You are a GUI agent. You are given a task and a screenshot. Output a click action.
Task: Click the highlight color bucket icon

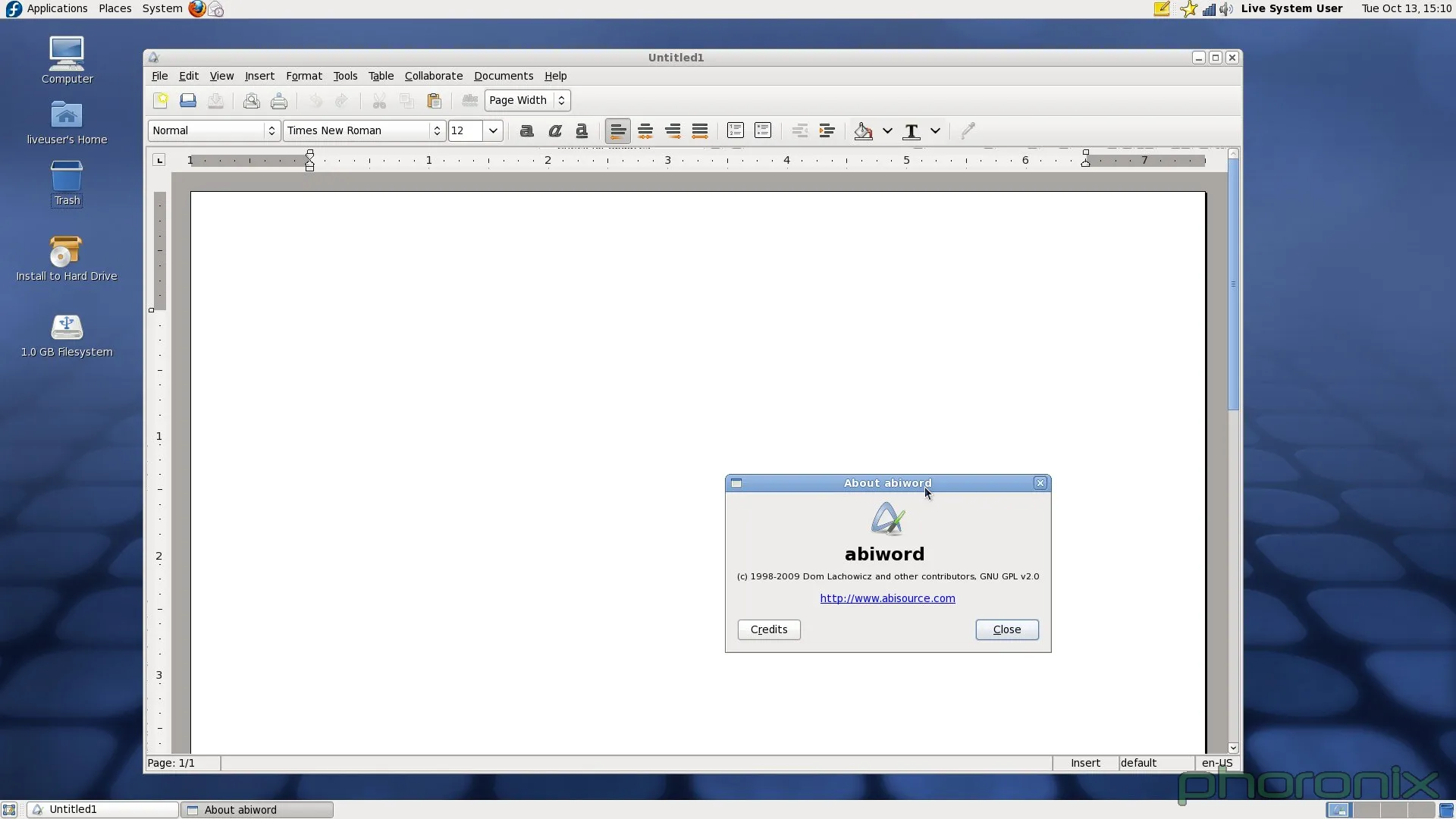[x=863, y=130]
